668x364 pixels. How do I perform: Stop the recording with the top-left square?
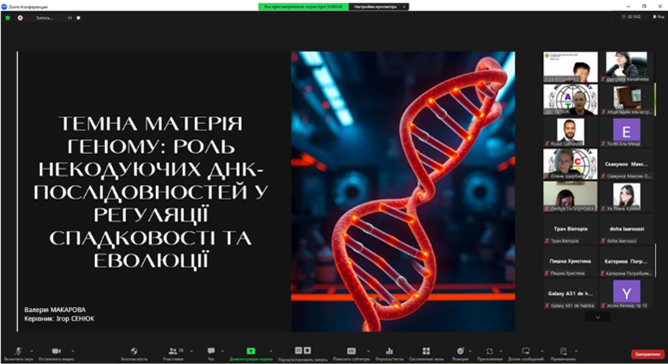click(x=78, y=18)
